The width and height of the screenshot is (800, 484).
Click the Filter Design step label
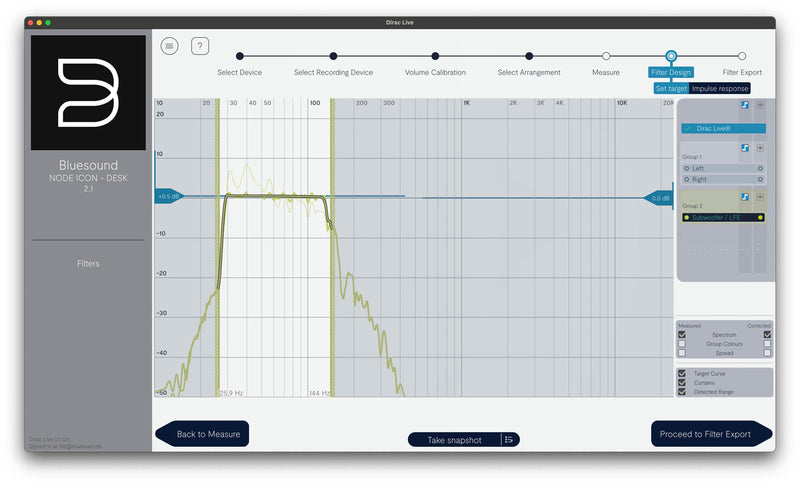pyautogui.click(x=671, y=72)
